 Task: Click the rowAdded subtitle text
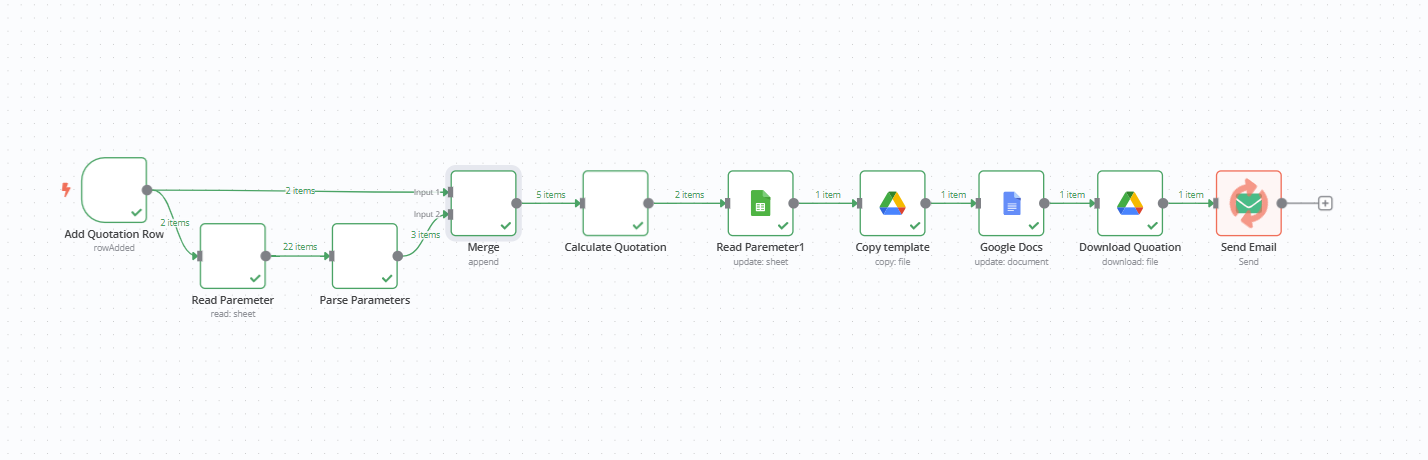[114, 249]
